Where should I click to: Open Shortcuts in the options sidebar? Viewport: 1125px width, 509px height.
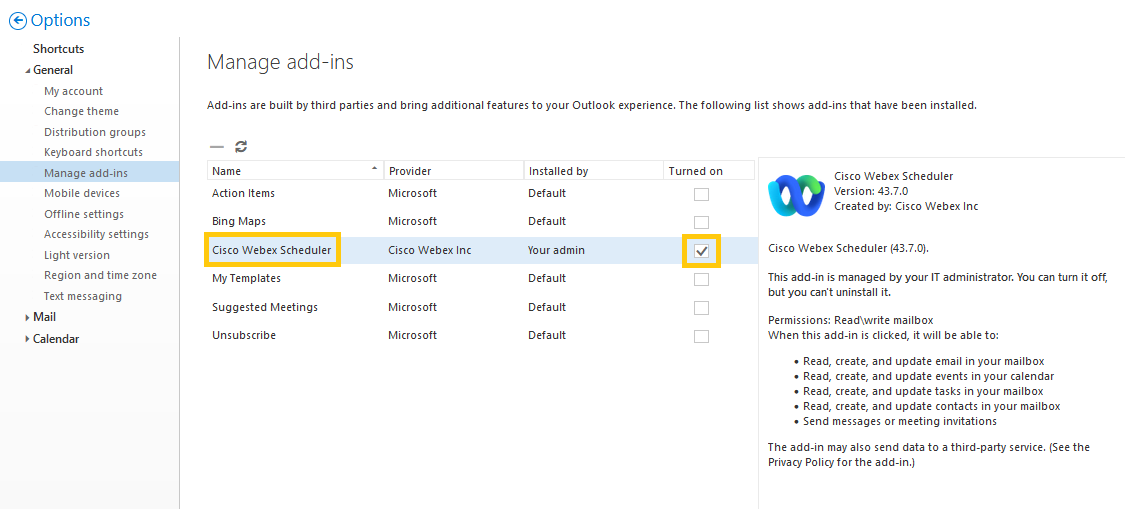58,49
